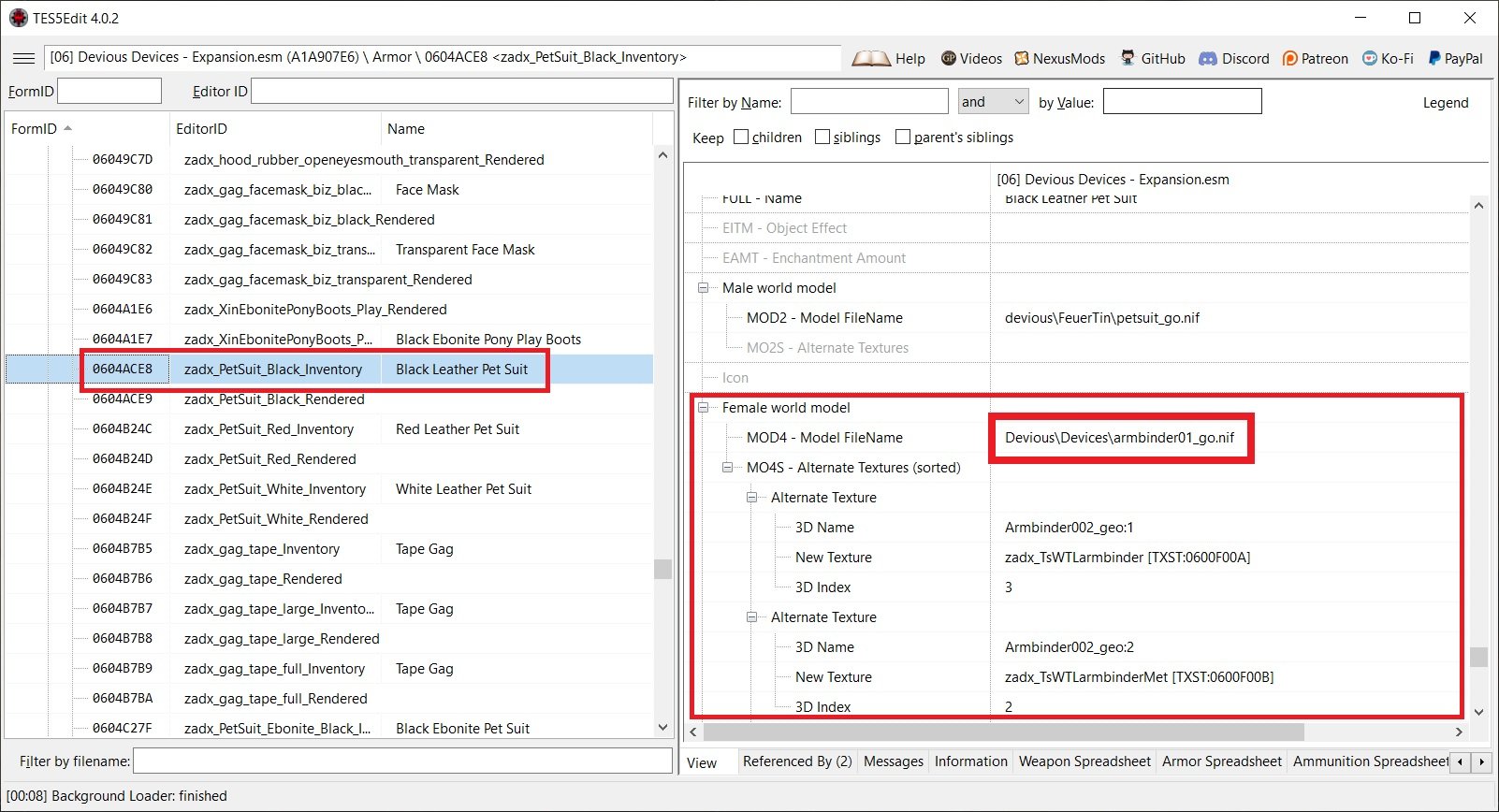Click the zadx_TsWTLarmbinderMet texture value
1499x812 pixels.
click(1139, 677)
